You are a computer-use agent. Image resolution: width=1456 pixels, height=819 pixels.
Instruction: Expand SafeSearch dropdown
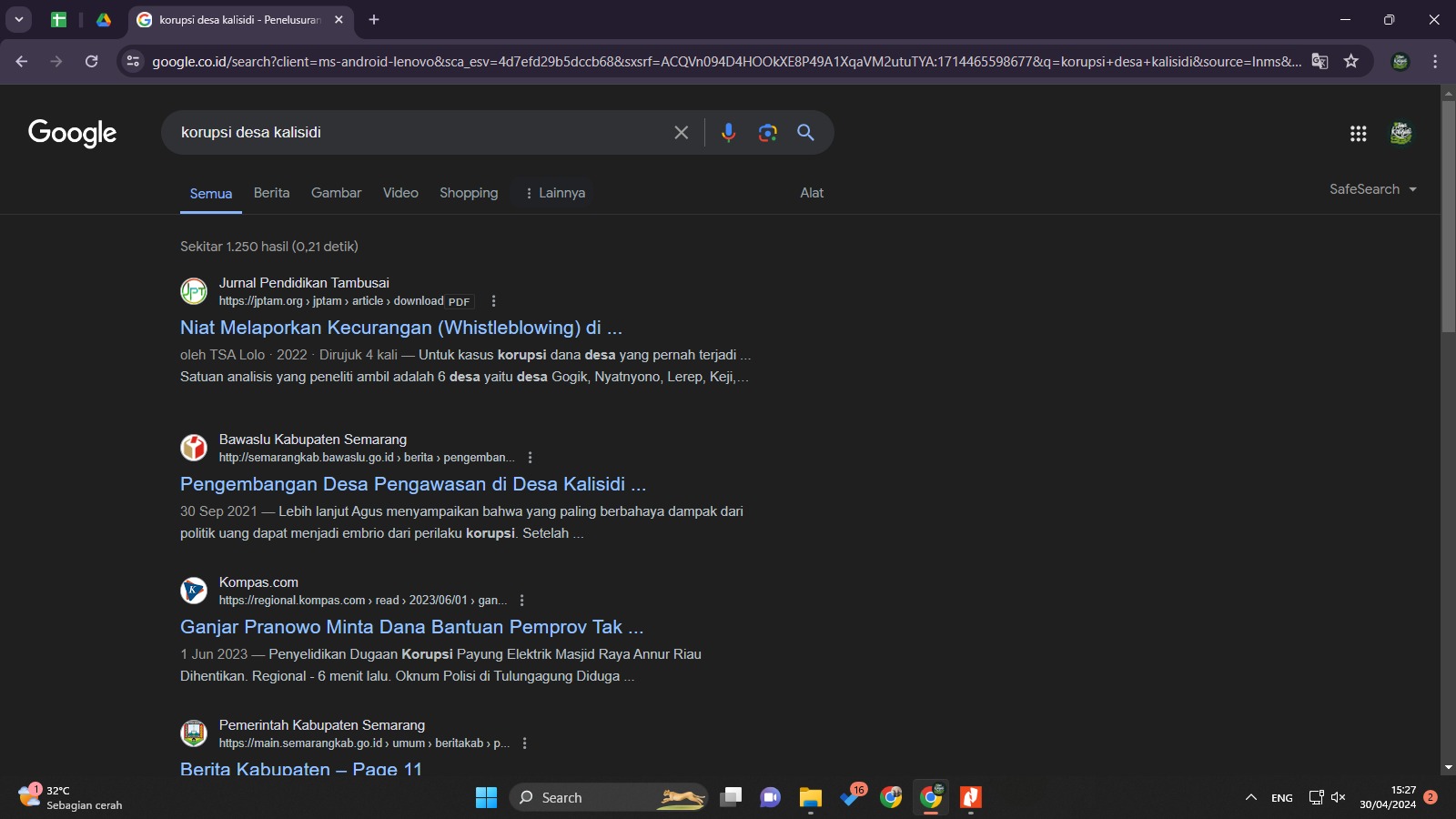(x=1373, y=189)
